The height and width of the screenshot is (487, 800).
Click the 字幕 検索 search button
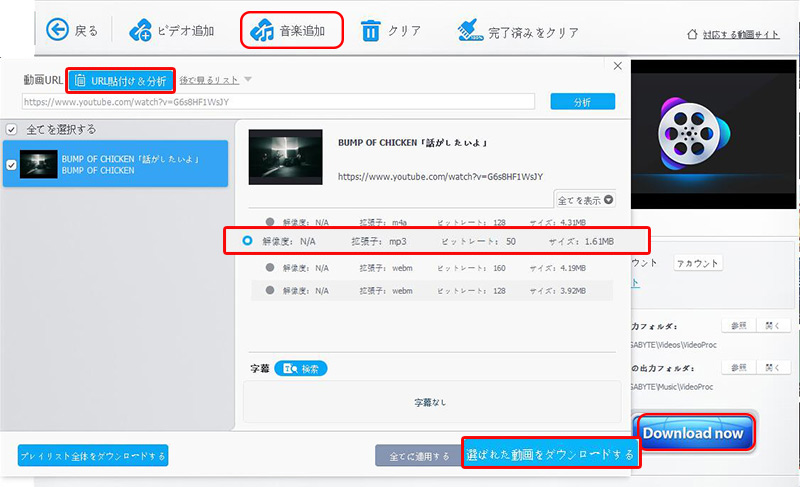pos(301,368)
